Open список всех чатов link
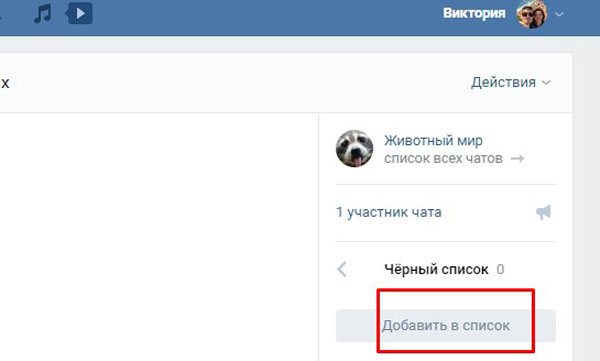Image resolution: width=600 pixels, height=361 pixels. point(443,158)
